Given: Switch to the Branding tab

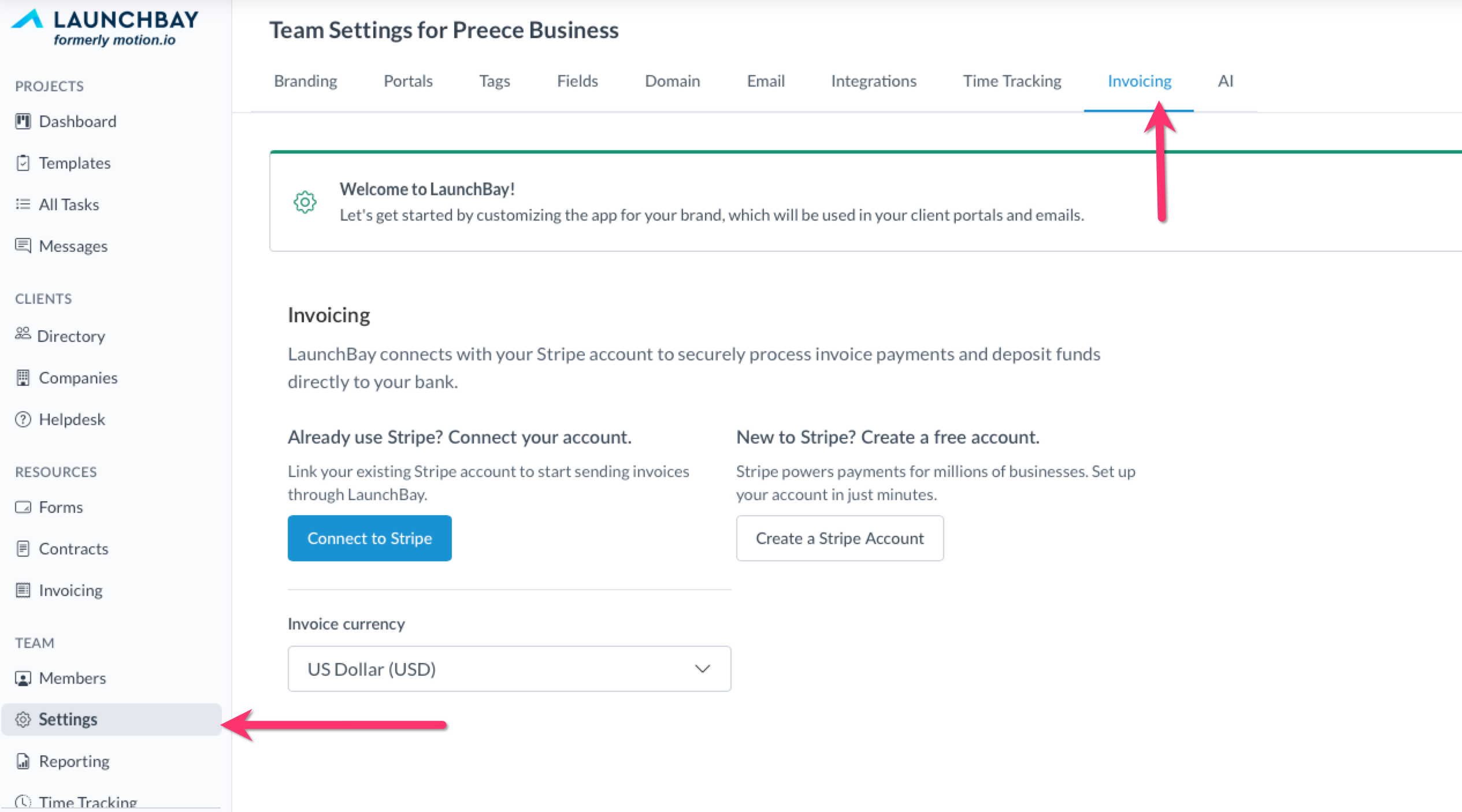Looking at the screenshot, I should pyautogui.click(x=305, y=81).
